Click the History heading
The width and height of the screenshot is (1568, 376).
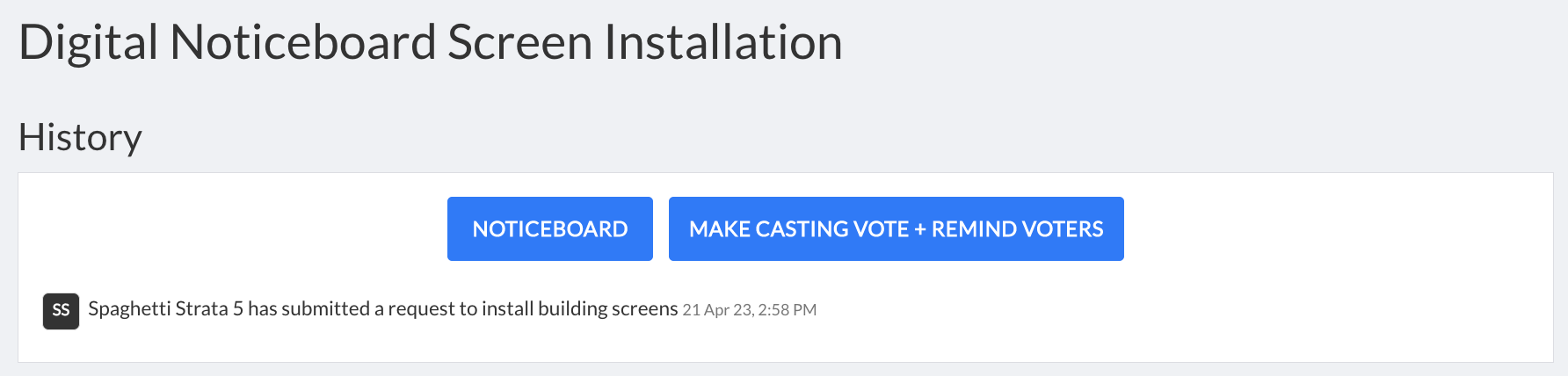[x=80, y=138]
